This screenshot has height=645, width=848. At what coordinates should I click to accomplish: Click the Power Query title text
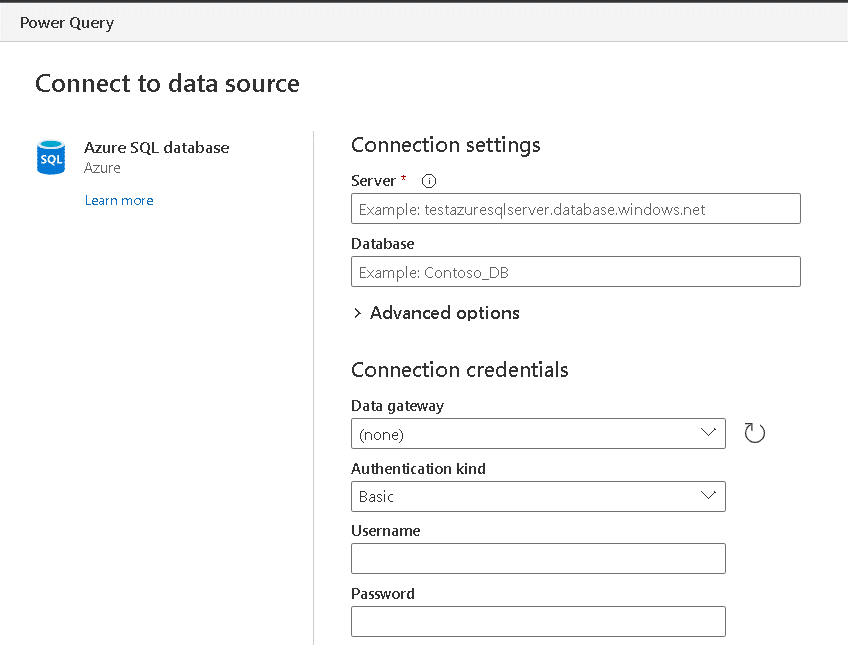[67, 23]
